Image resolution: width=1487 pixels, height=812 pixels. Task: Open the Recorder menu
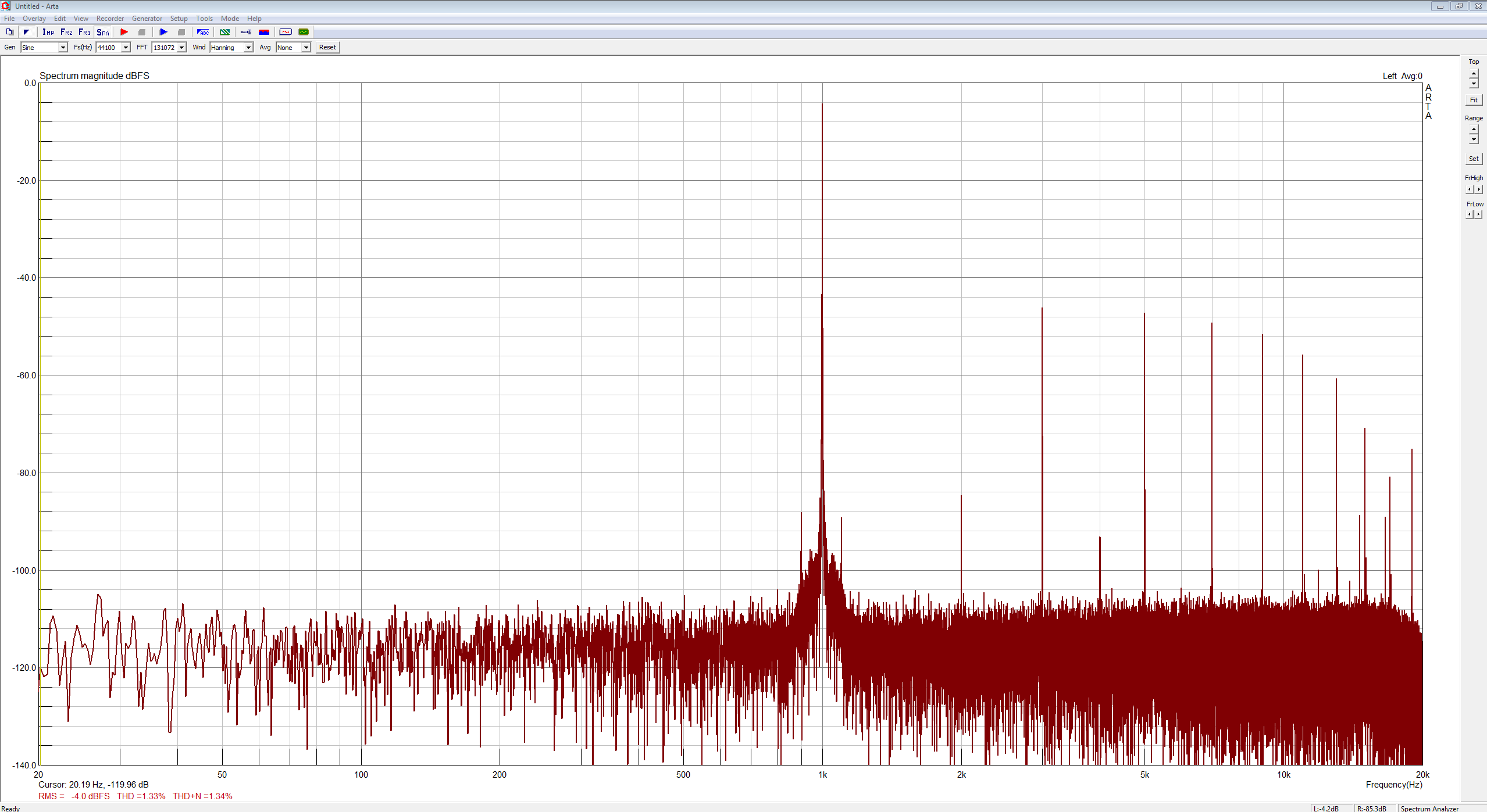pos(110,19)
